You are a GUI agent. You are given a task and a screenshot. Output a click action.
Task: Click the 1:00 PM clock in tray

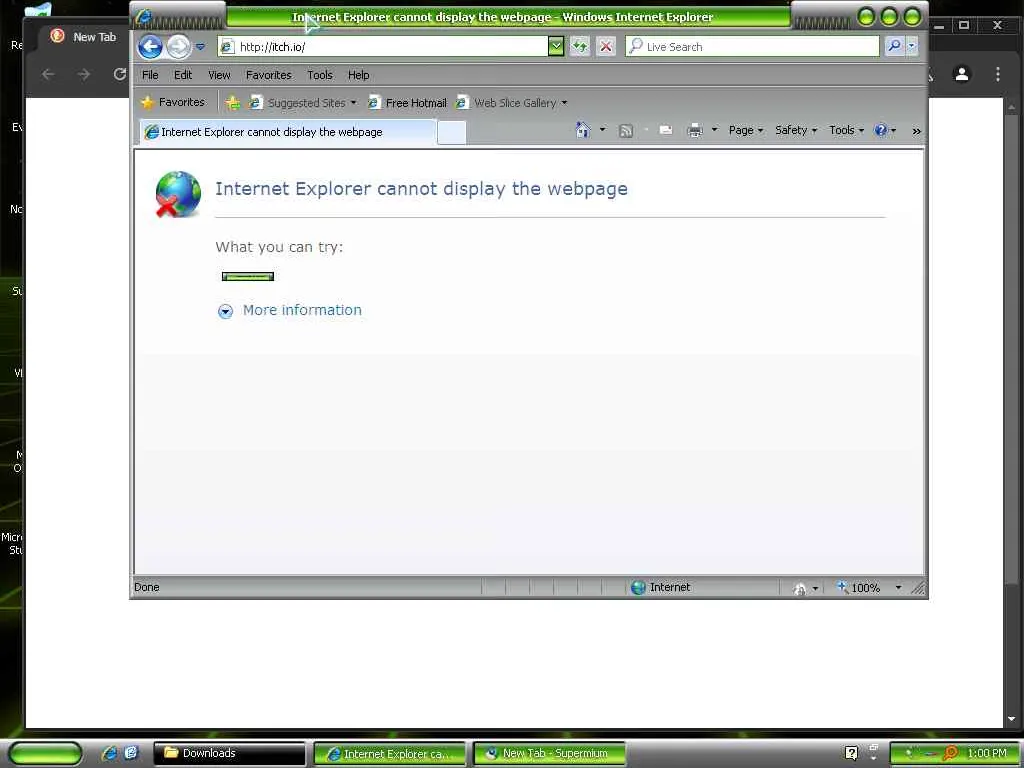click(x=987, y=753)
